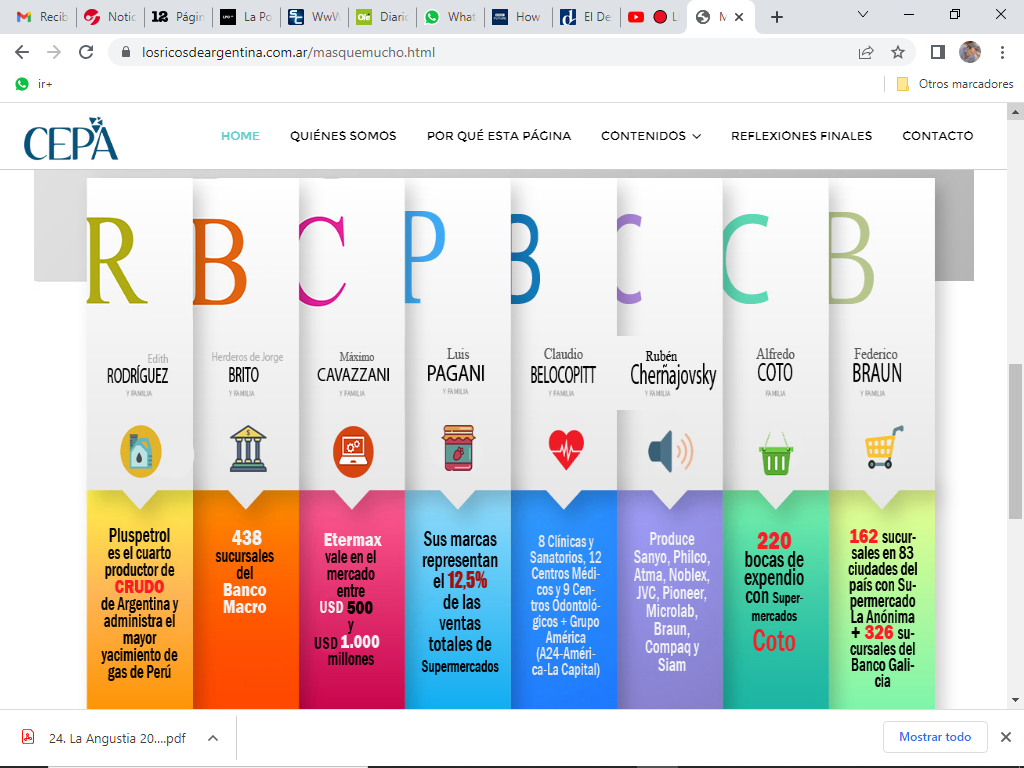Expand the CONTENIDOS dropdown menu
Viewport: 1024px width, 768px height.
pos(650,136)
